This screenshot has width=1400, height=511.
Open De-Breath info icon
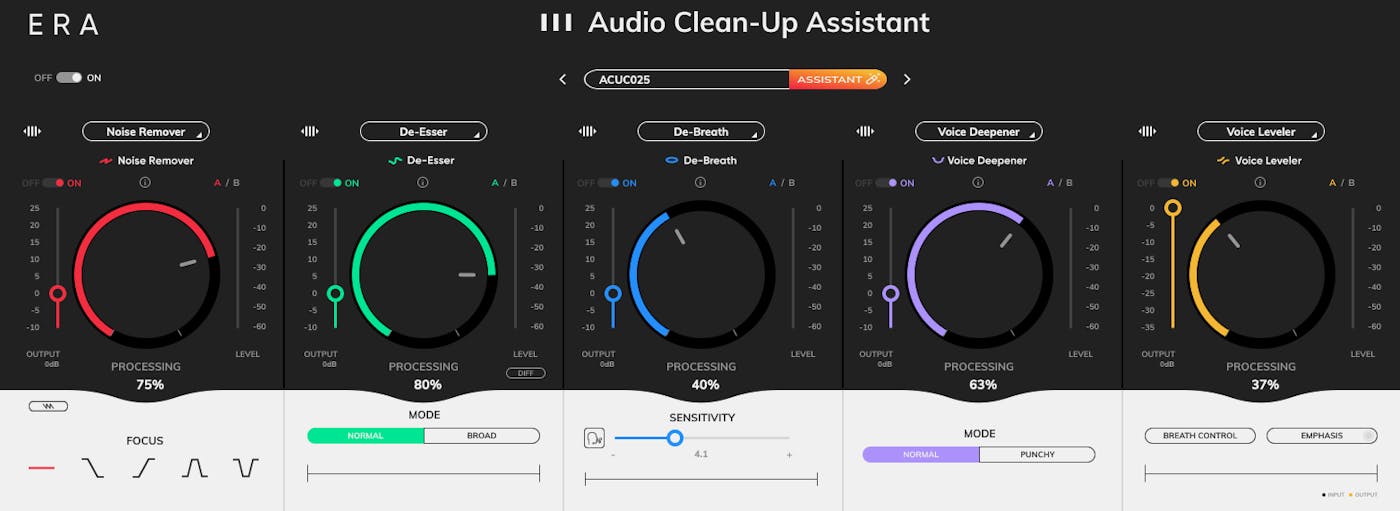[x=700, y=182]
